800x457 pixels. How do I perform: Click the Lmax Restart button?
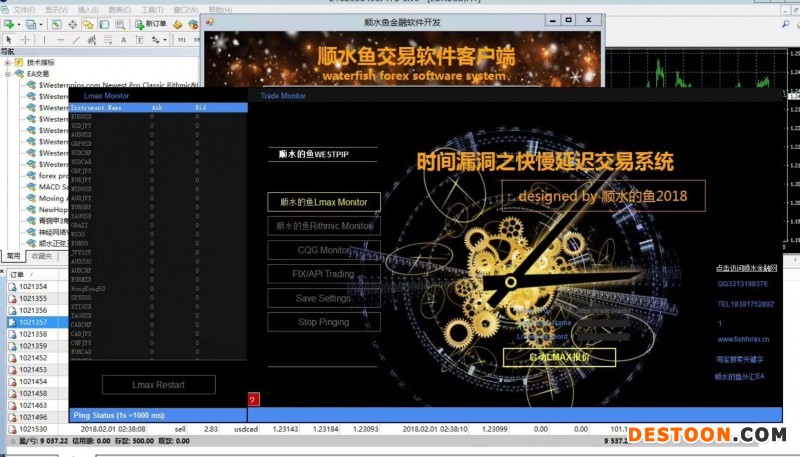click(x=159, y=385)
